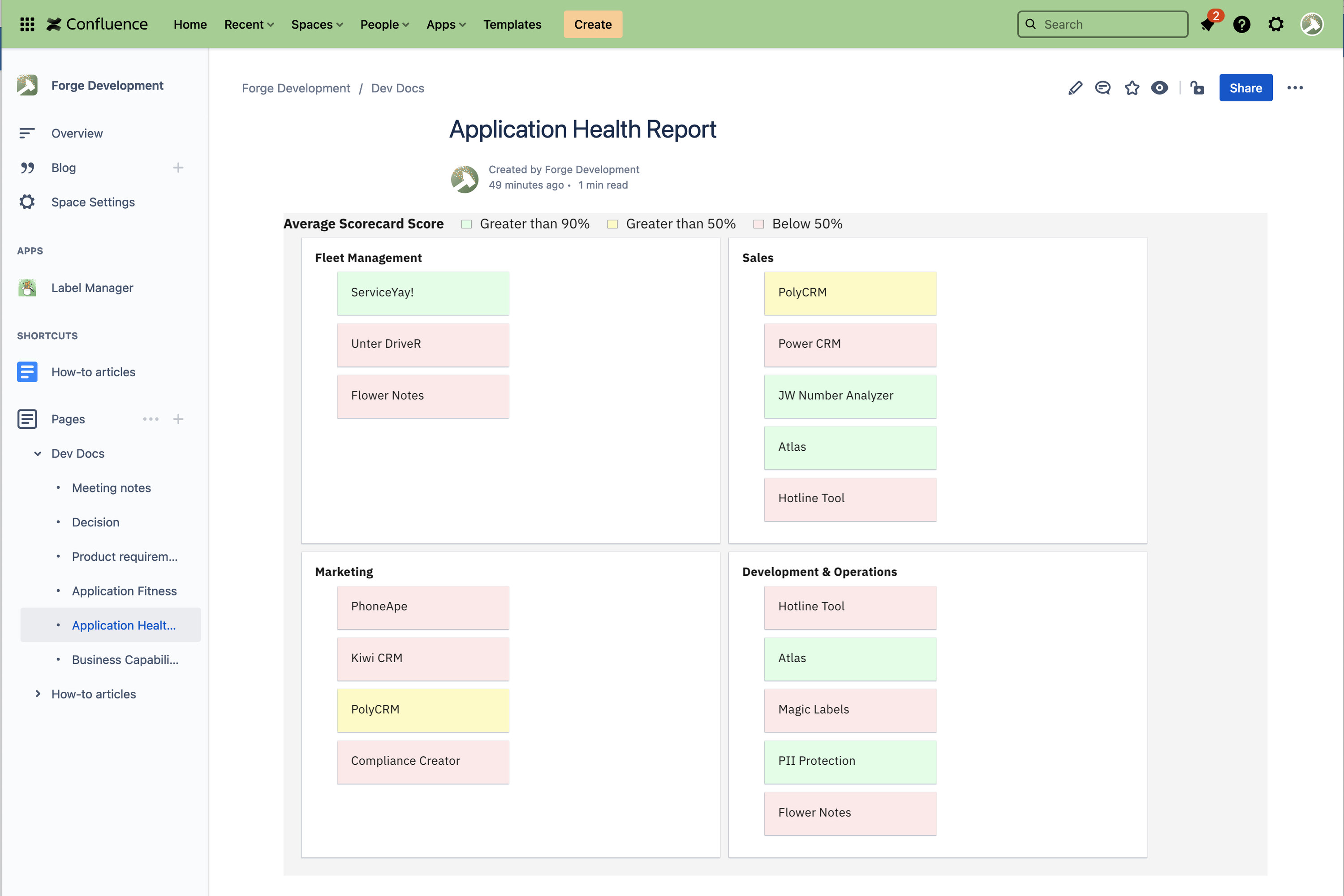Click the green 'Greater than 90%' legend swatch

click(x=466, y=224)
